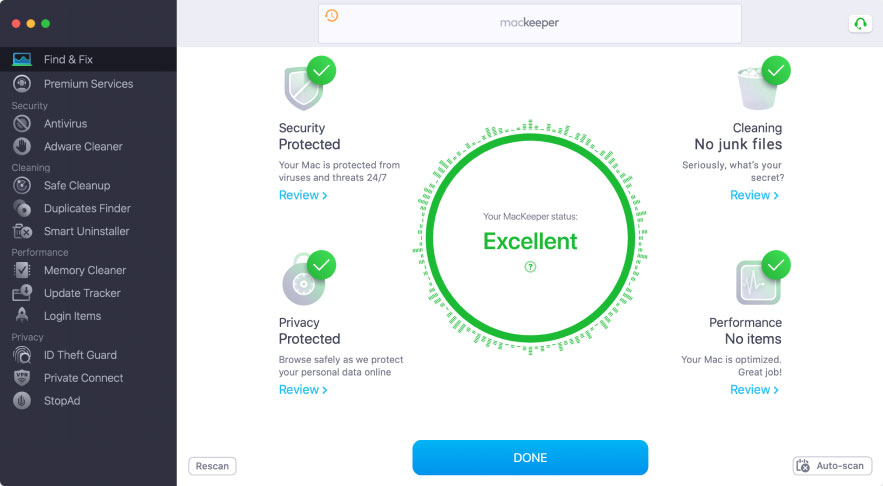Click the blue DONE button
This screenshot has width=883, height=486.
point(530,457)
